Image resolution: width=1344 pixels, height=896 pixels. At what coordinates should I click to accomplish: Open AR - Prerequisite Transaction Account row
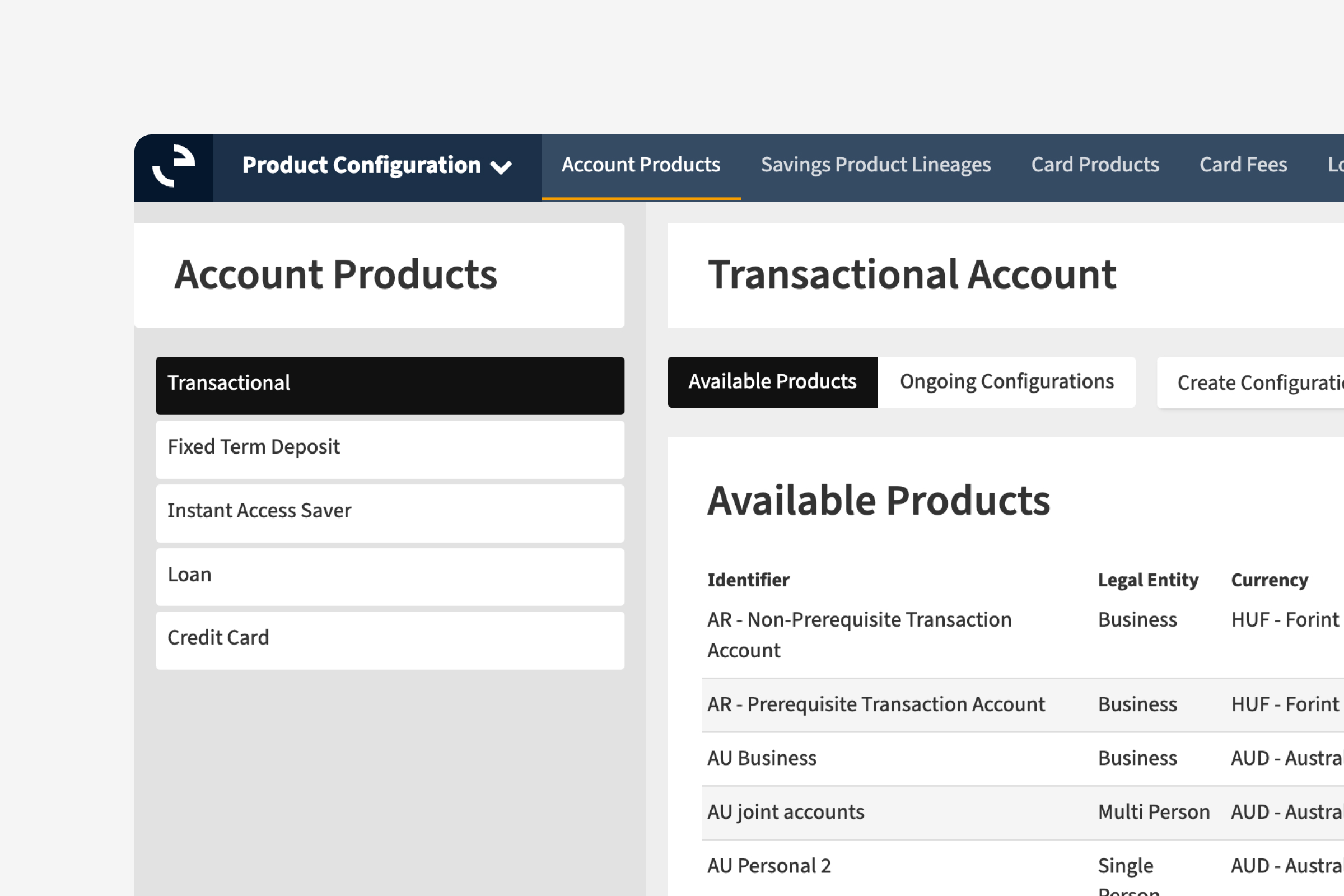tap(876, 704)
